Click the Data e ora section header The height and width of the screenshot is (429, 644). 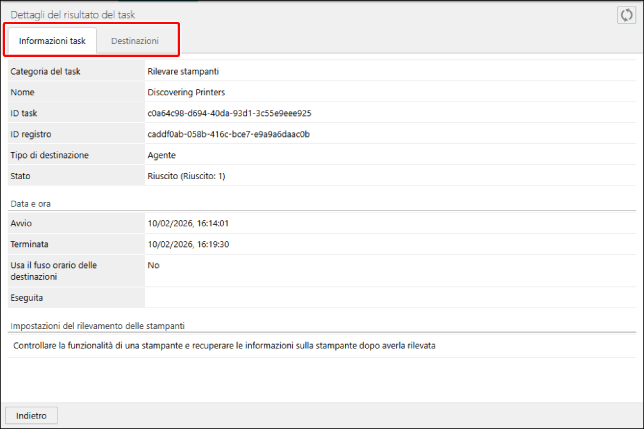pyautogui.click(x=30, y=203)
